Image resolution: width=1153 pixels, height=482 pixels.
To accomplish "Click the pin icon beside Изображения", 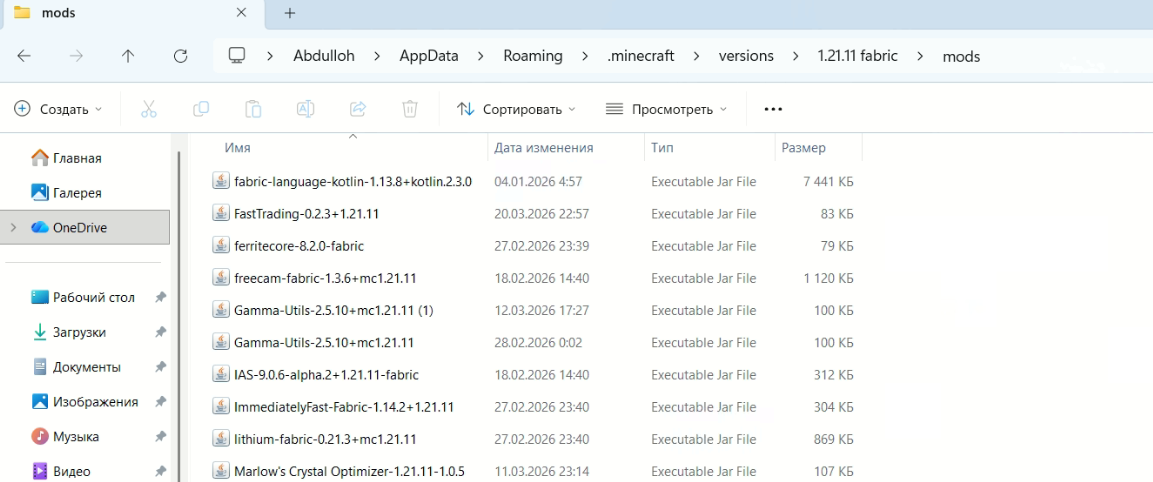I will coord(160,402).
